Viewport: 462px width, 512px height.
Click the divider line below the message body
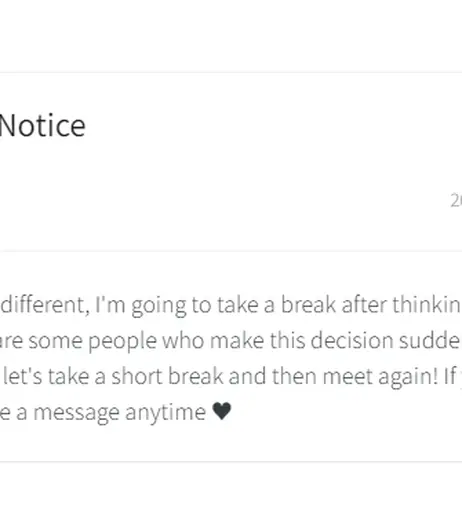pos(231,462)
